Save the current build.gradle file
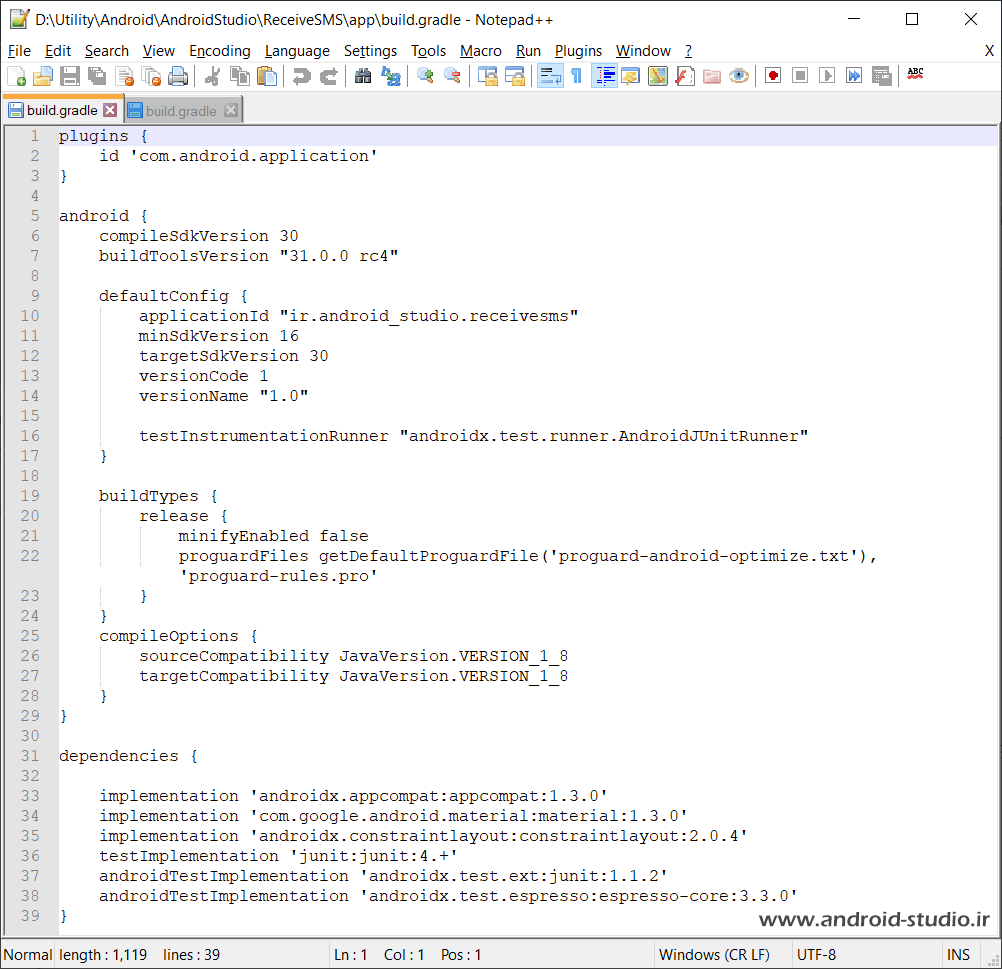Image resolution: width=1002 pixels, height=969 pixels. coord(70,74)
